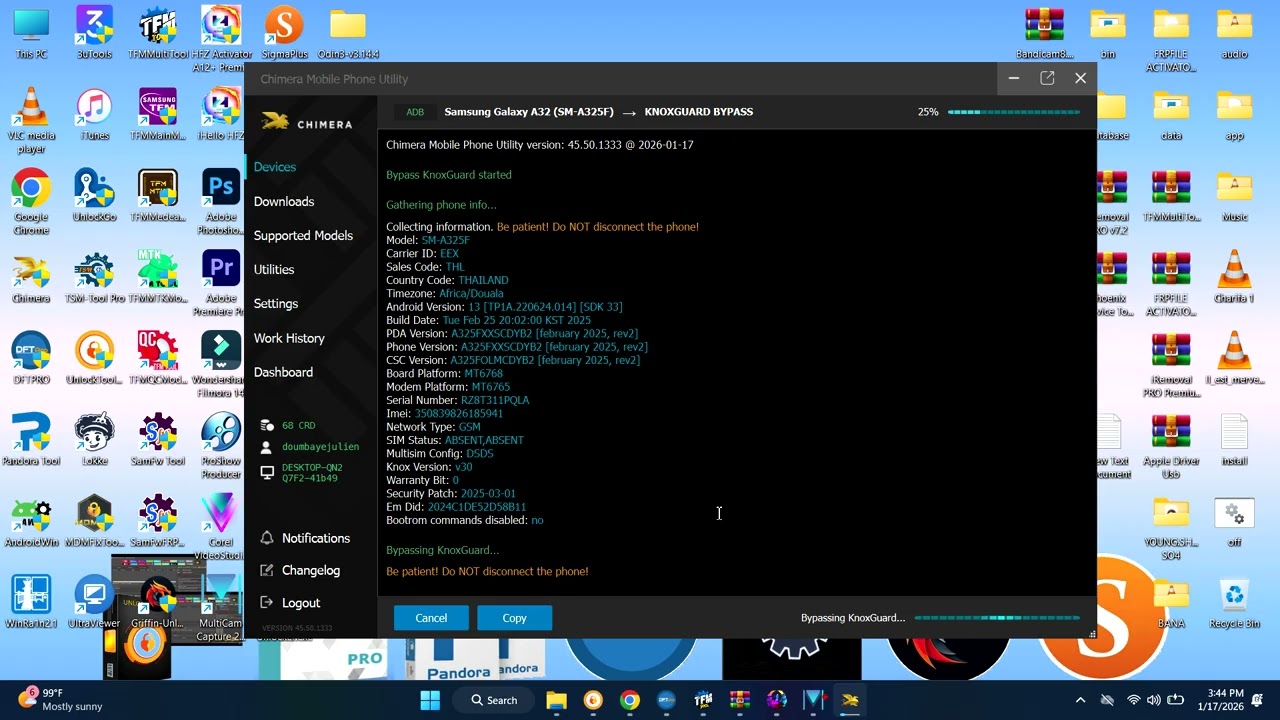Open the weather widget showing 99°F
This screenshot has height=720, width=1280.
pyautogui.click(x=60, y=699)
